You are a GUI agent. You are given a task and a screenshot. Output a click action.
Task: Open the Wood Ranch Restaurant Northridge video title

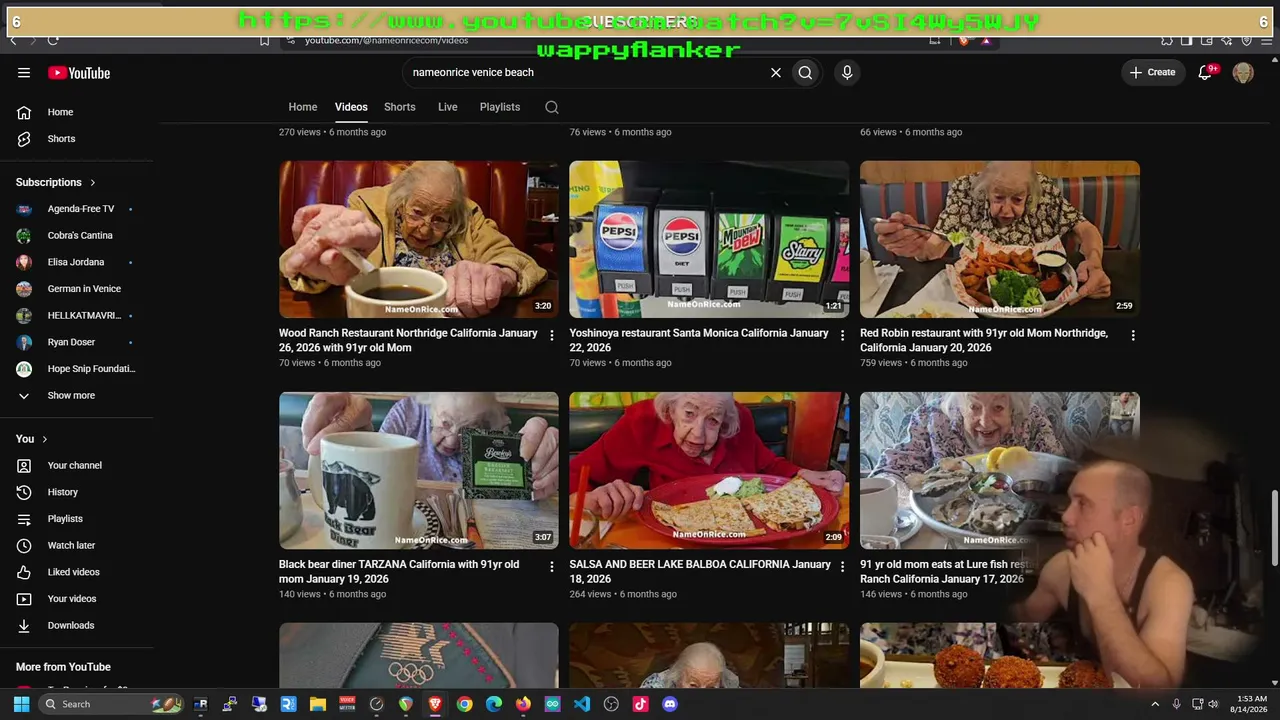[409, 340]
